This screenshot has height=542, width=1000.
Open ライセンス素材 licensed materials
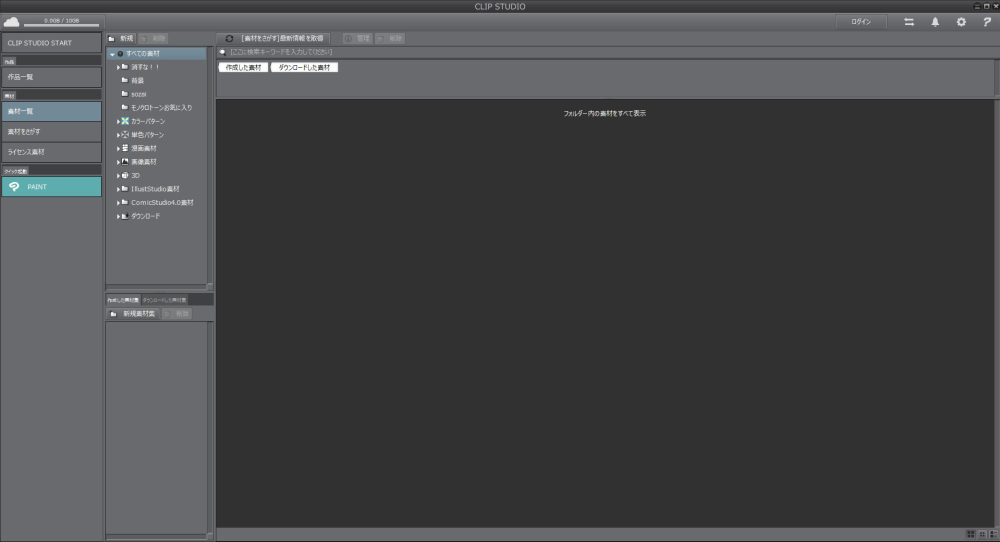[x=51, y=152]
